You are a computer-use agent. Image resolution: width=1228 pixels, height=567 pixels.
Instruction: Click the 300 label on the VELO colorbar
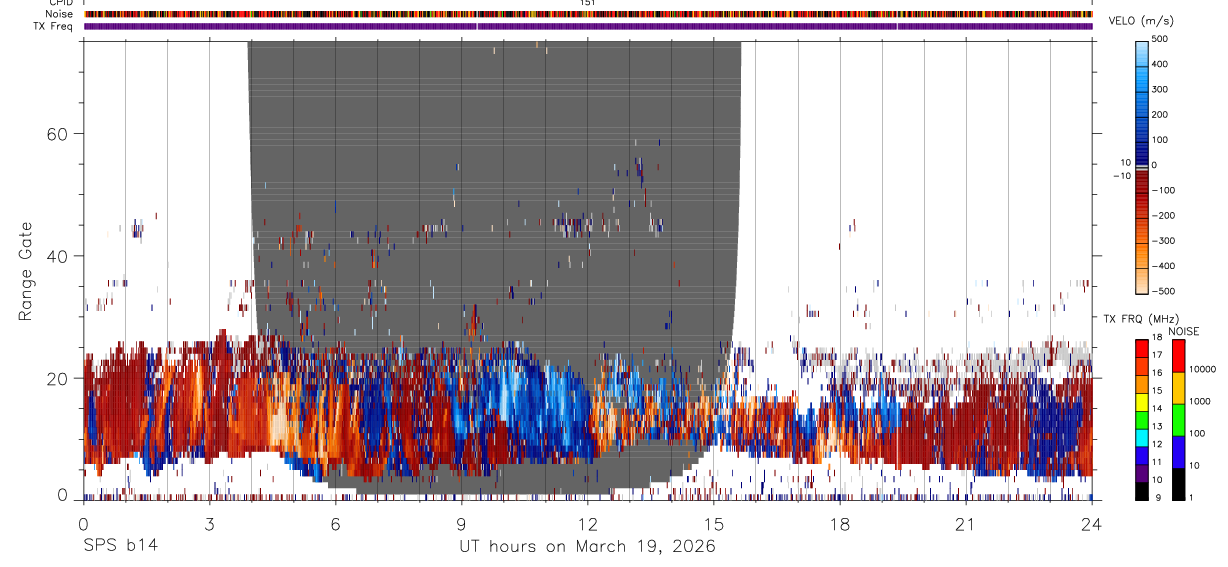click(1162, 89)
